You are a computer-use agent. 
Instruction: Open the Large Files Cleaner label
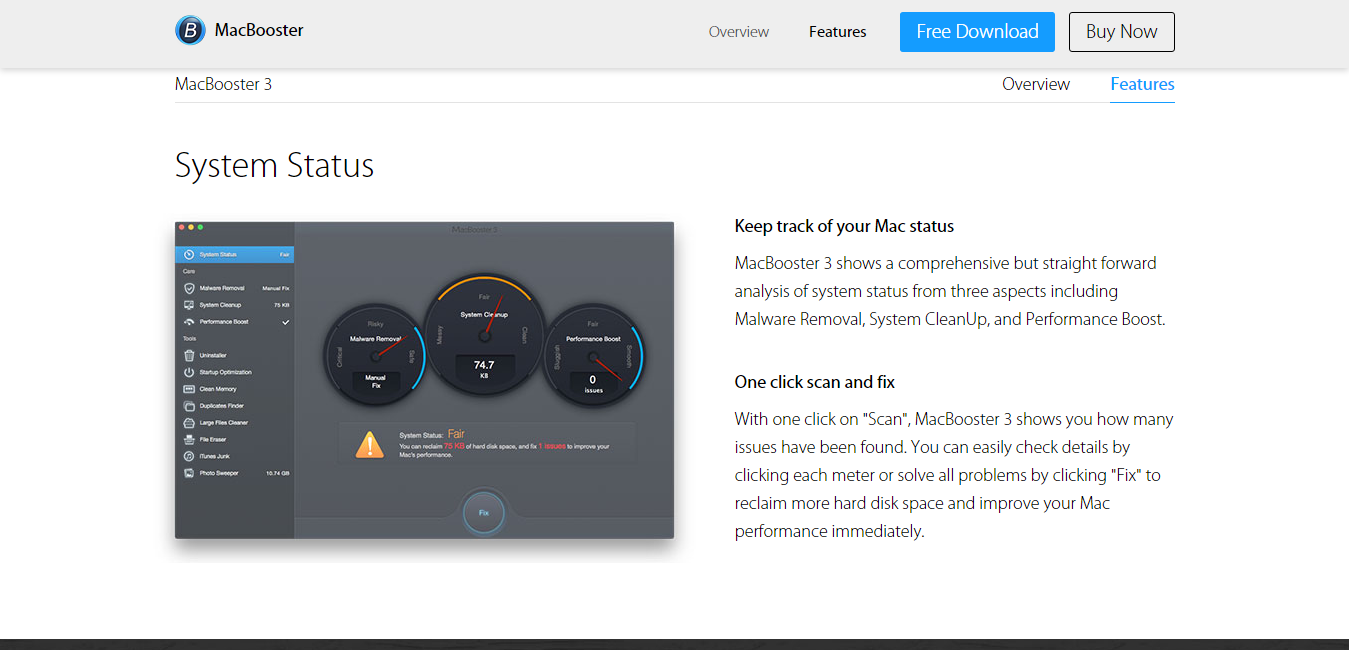coord(224,423)
